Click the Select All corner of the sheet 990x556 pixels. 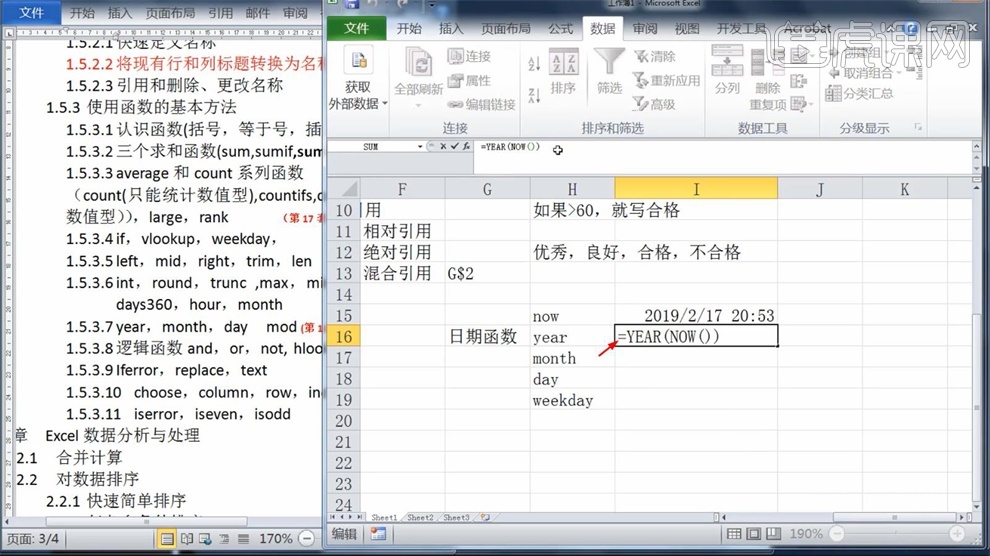pyautogui.click(x=343, y=189)
